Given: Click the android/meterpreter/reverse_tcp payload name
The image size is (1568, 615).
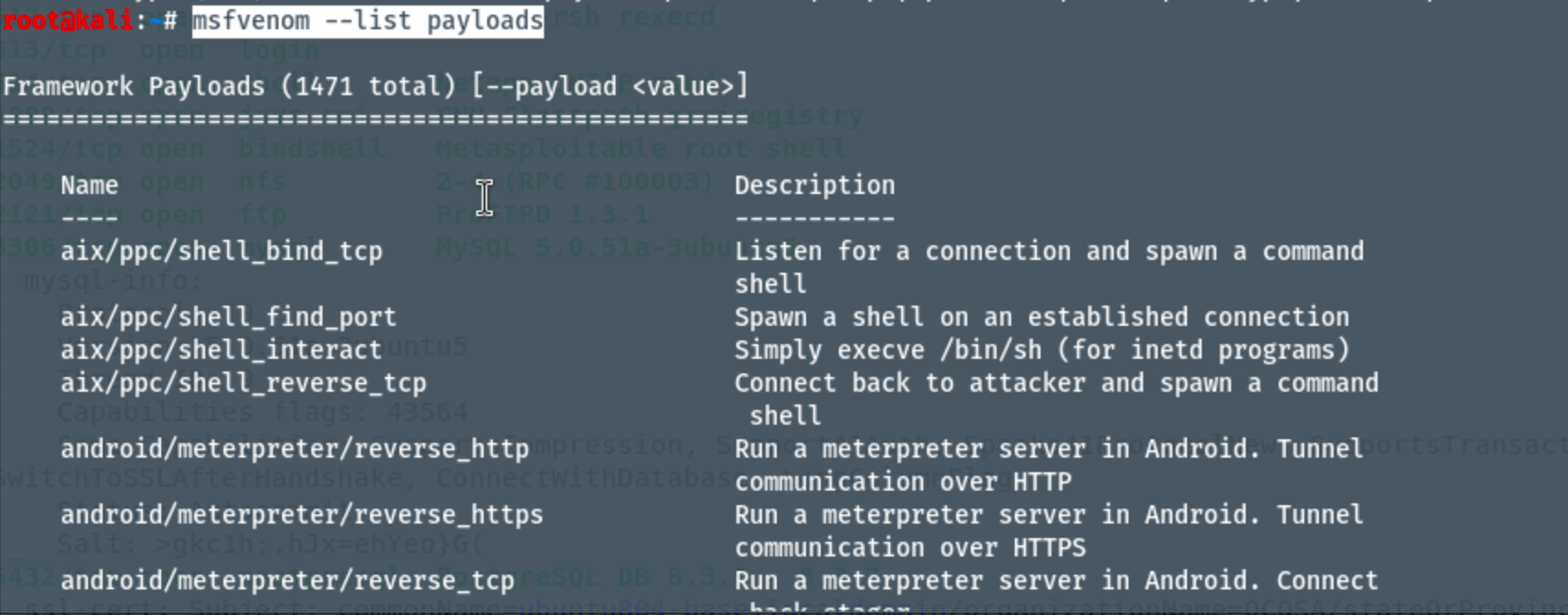Looking at the screenshot, I should 287,580.
